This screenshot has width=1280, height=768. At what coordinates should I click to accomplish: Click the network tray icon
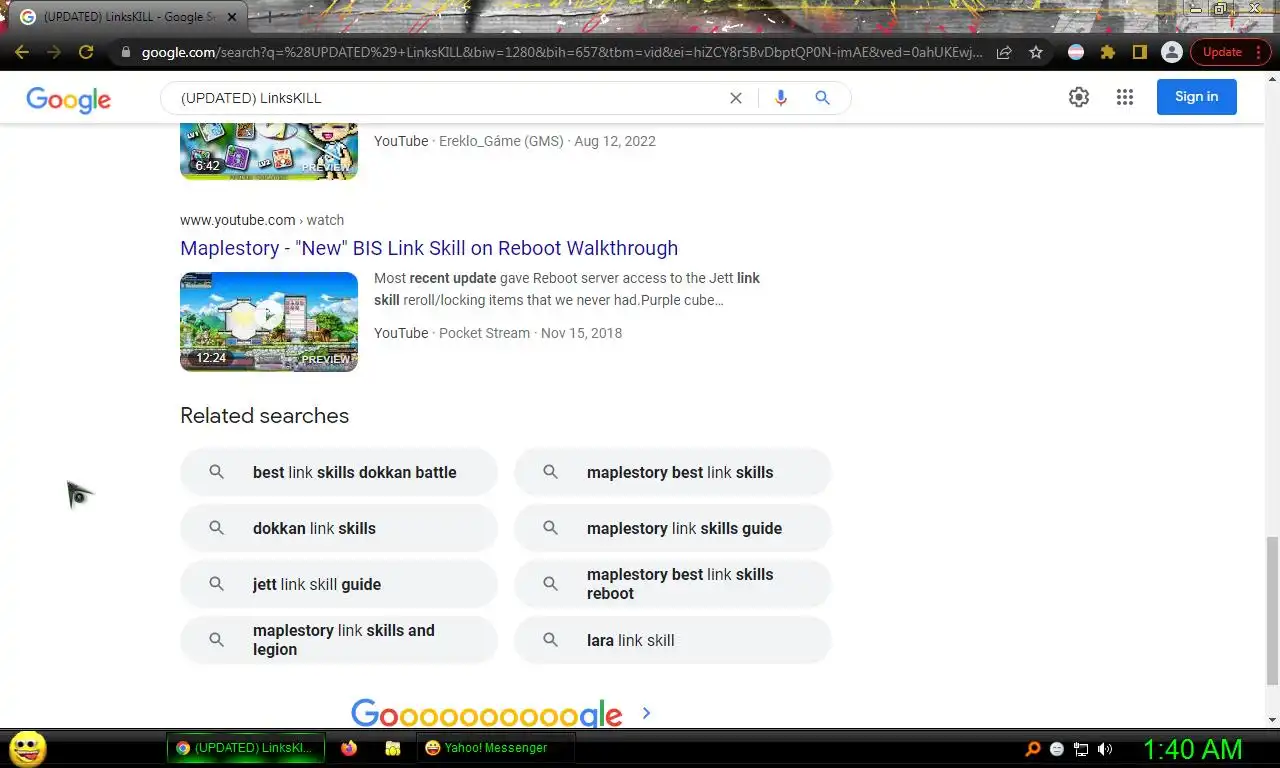tap(1081, 749)
